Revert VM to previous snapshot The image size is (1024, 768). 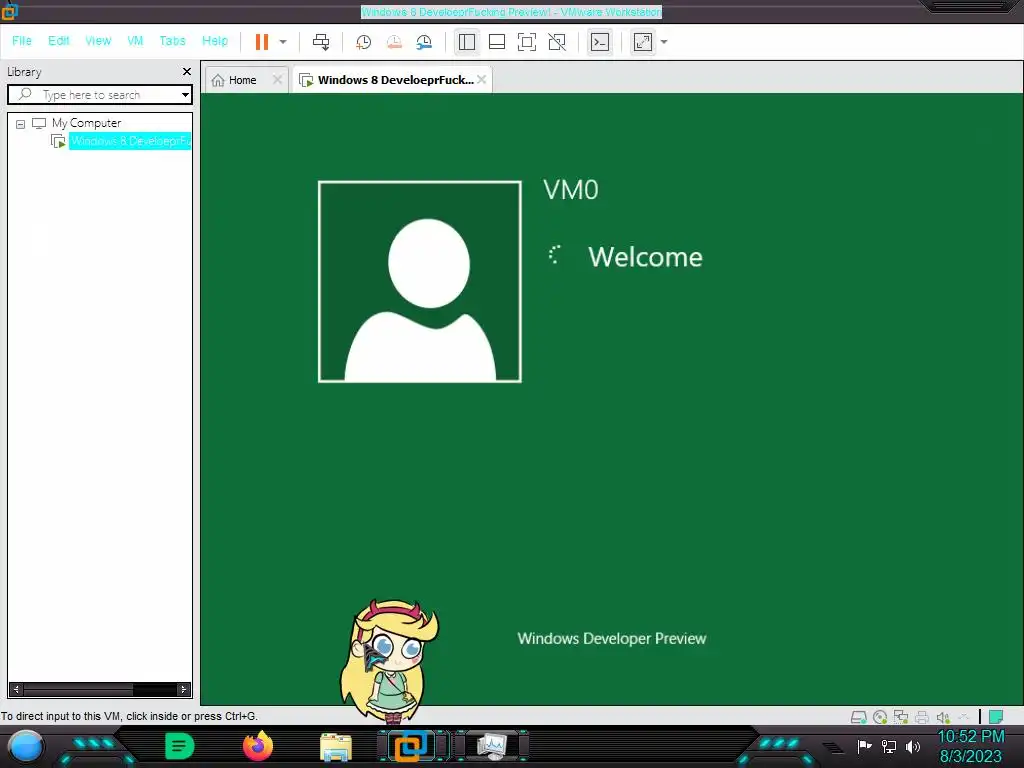pos(394,42)
